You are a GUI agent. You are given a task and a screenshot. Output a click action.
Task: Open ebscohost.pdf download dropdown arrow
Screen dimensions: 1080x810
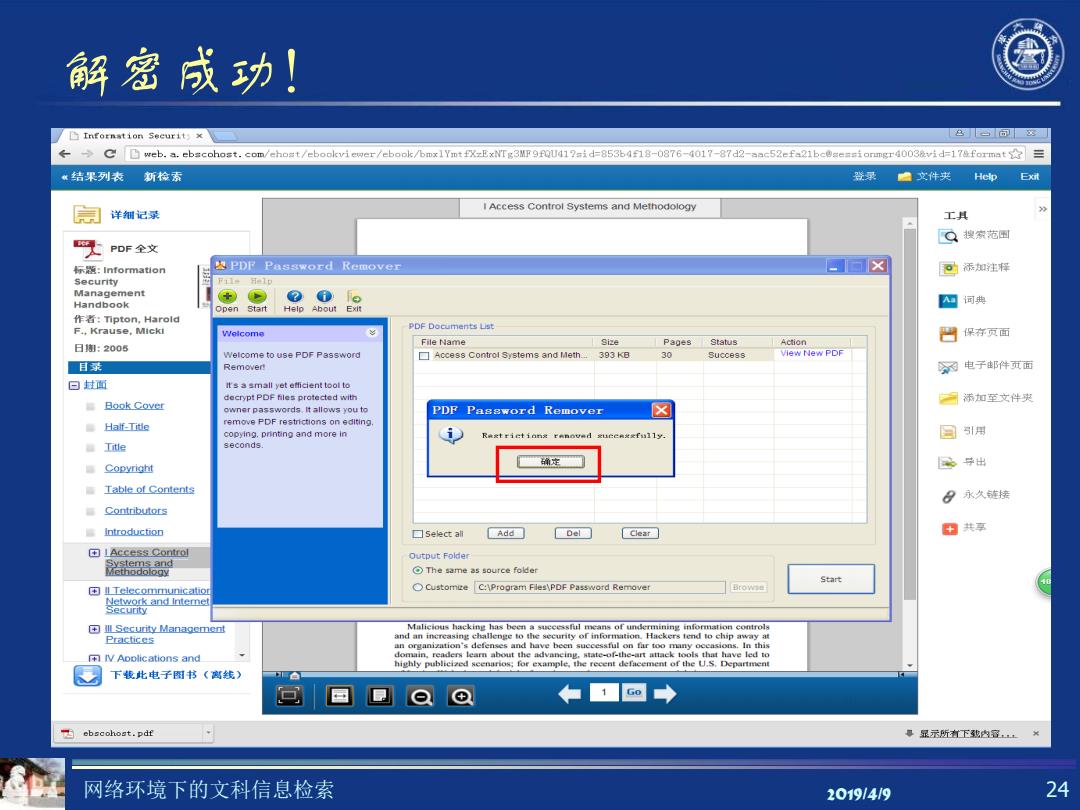click(x=208, y=733)
